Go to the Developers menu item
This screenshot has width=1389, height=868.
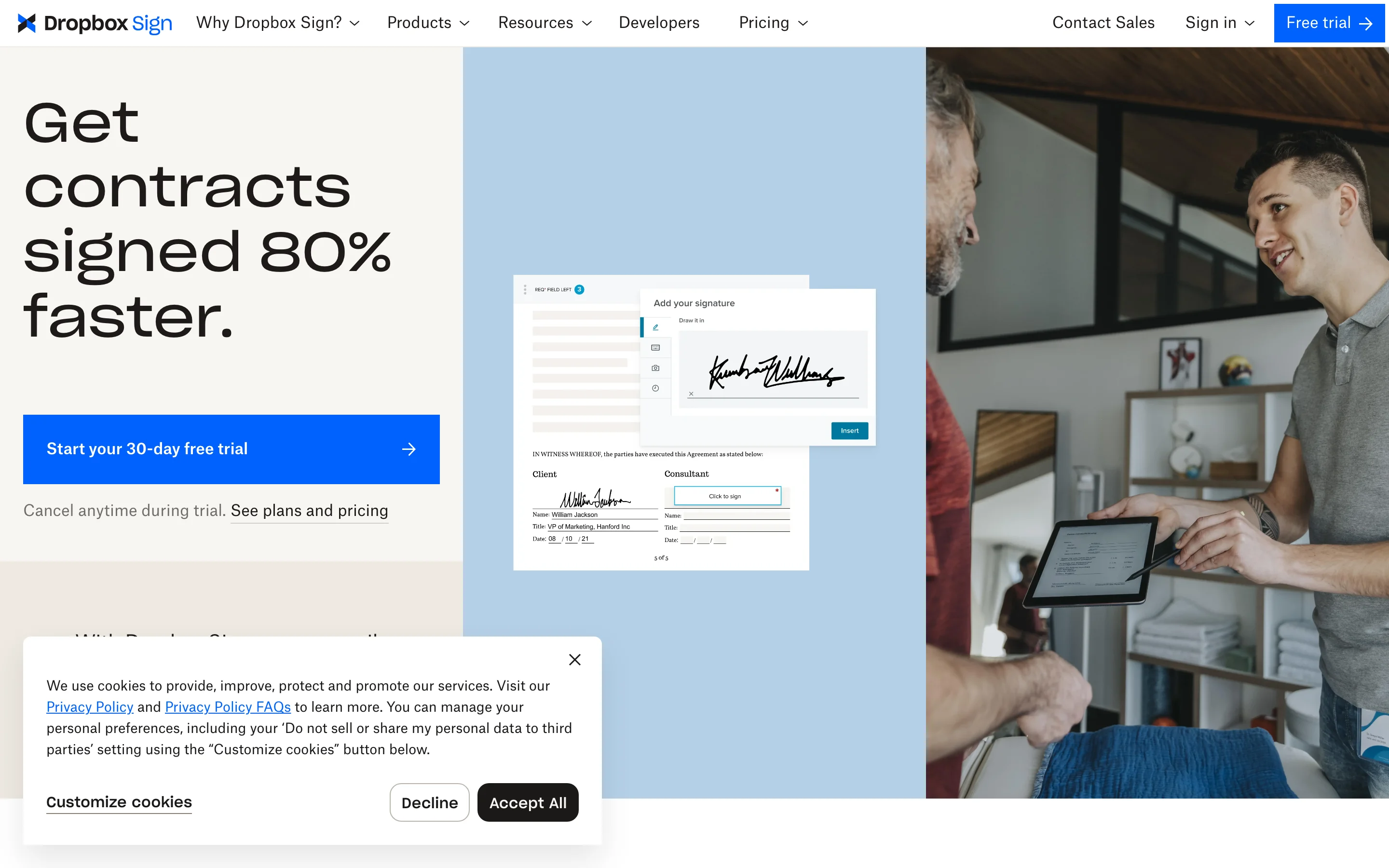point(659,23)
